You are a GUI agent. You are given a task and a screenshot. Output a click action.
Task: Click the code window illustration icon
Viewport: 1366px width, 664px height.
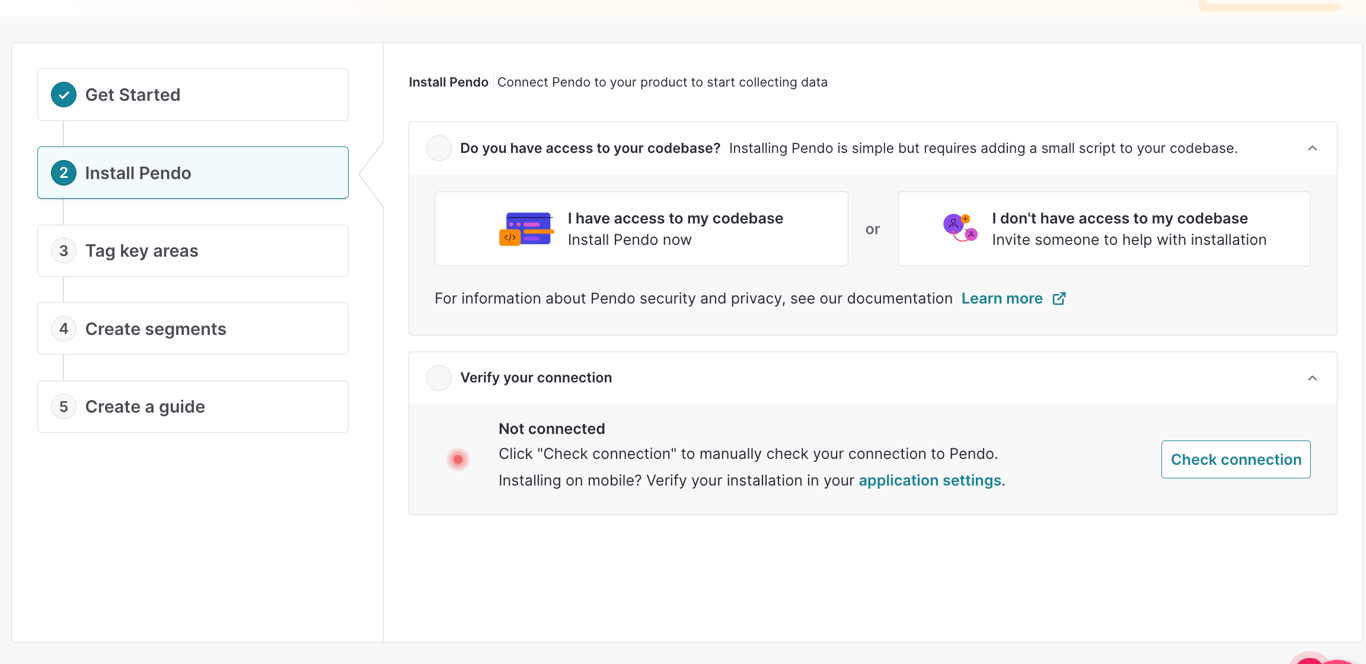[526, 229]
